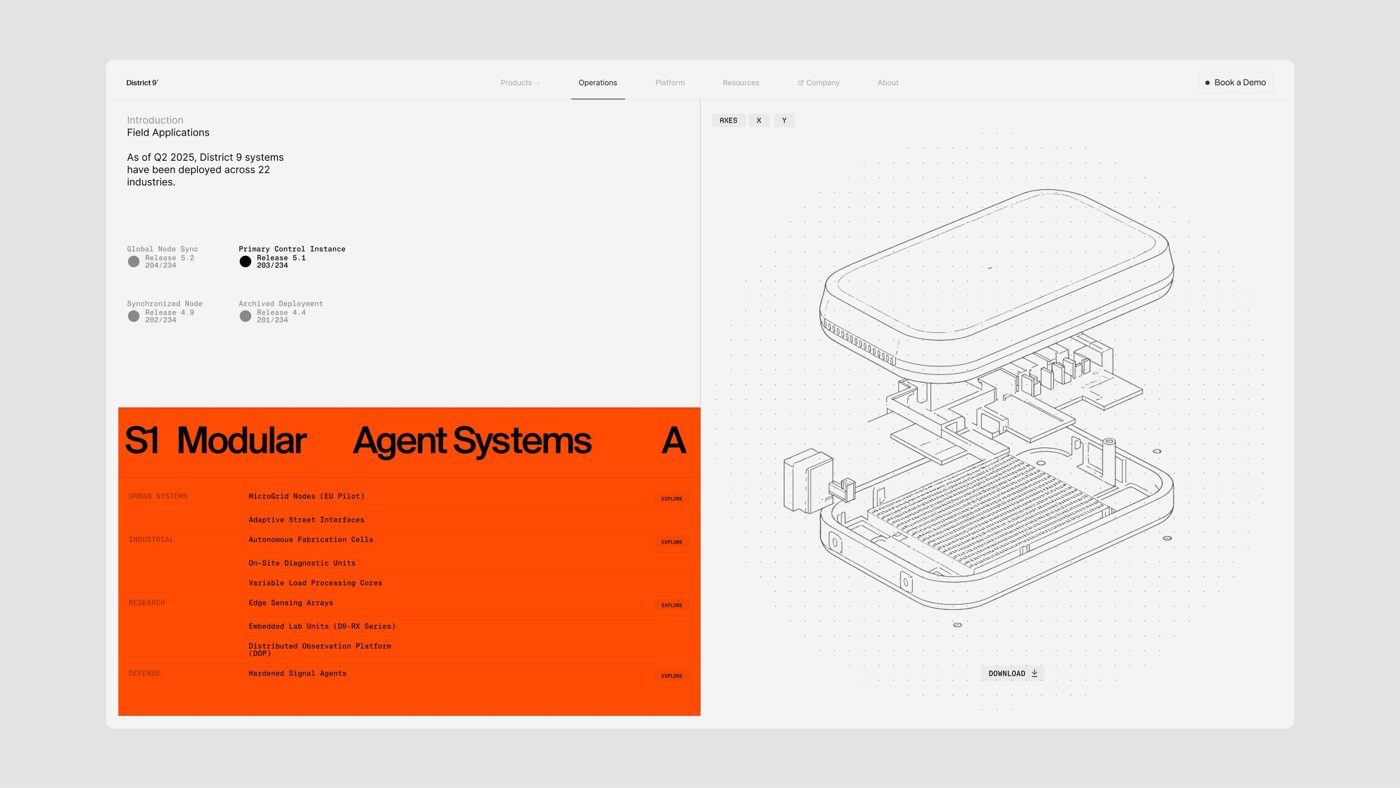The width and height of the screenshot is (1400, 788).
Task: Open the Resources nav item
Action: tap(741, 83)
